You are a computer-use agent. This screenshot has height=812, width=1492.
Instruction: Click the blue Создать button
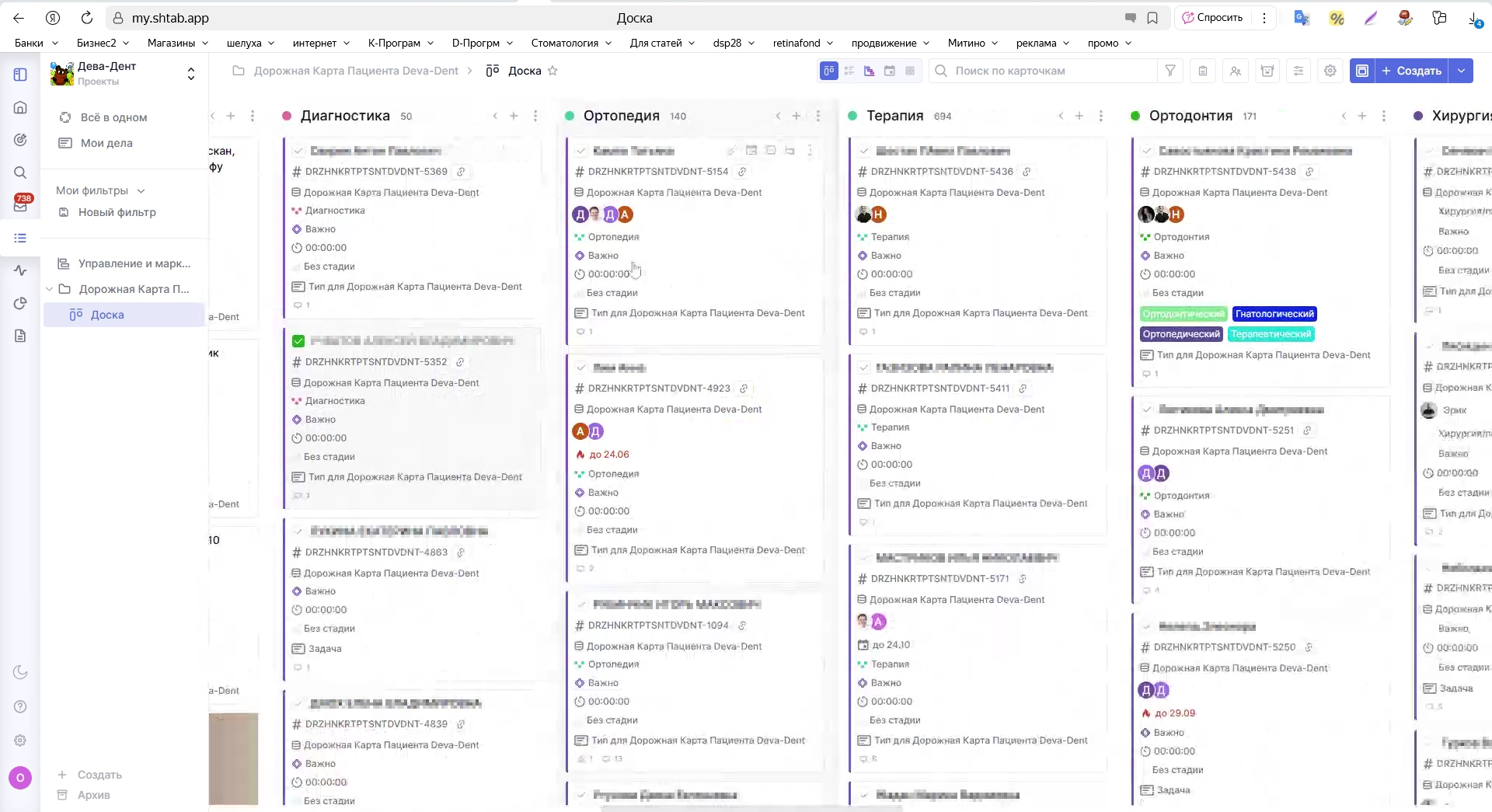tap(1411, 71)
